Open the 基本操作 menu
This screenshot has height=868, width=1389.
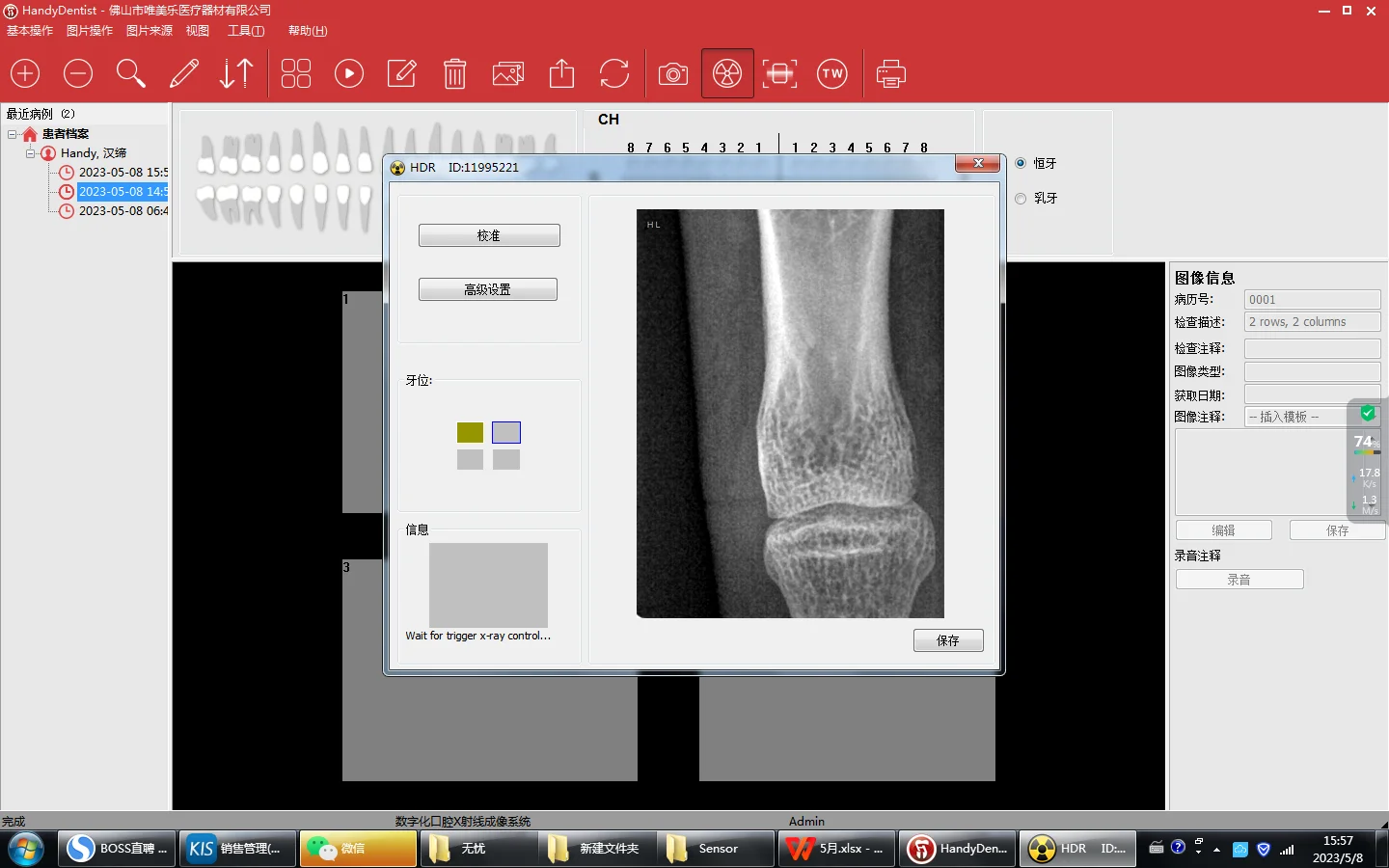30,31
